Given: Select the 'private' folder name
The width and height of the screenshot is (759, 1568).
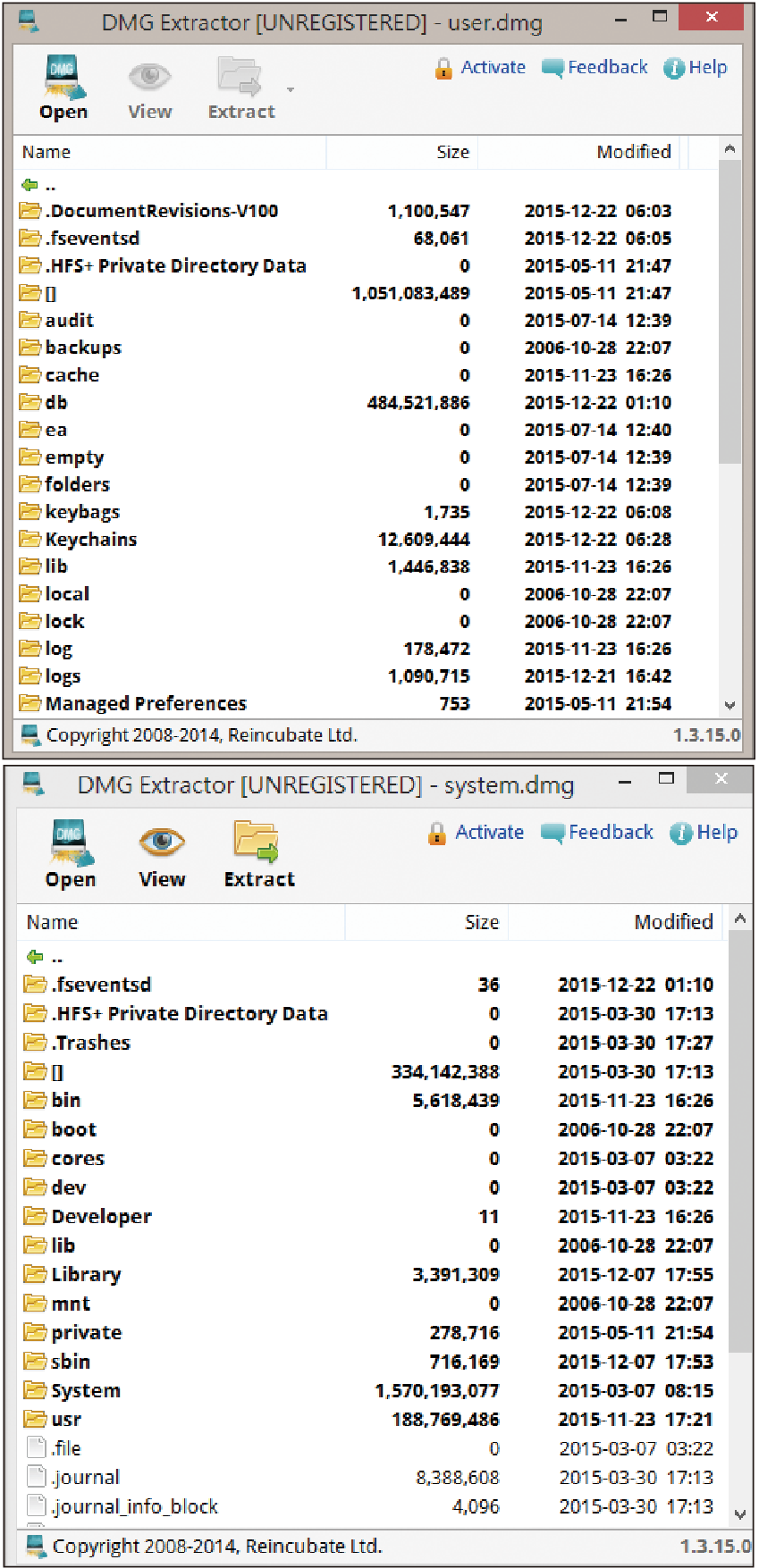Looking at the screenshot, I should coord(87,1333).
